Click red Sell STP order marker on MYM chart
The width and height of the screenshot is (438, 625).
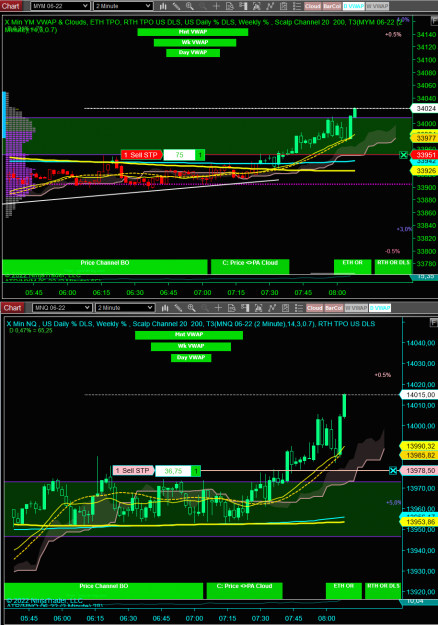[x=141, y=155]
